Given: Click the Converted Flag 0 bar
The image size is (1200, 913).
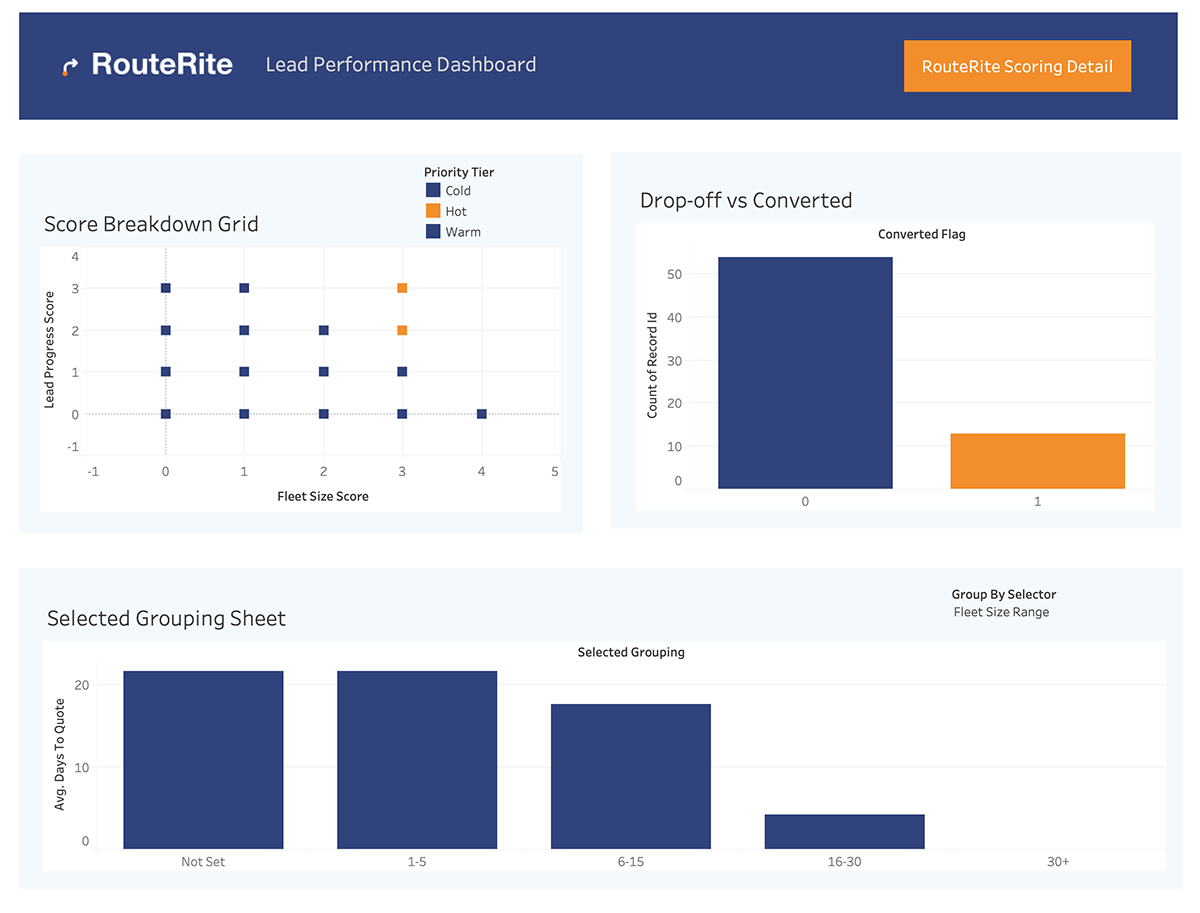Looking at the screenshot, I should 805,373.
